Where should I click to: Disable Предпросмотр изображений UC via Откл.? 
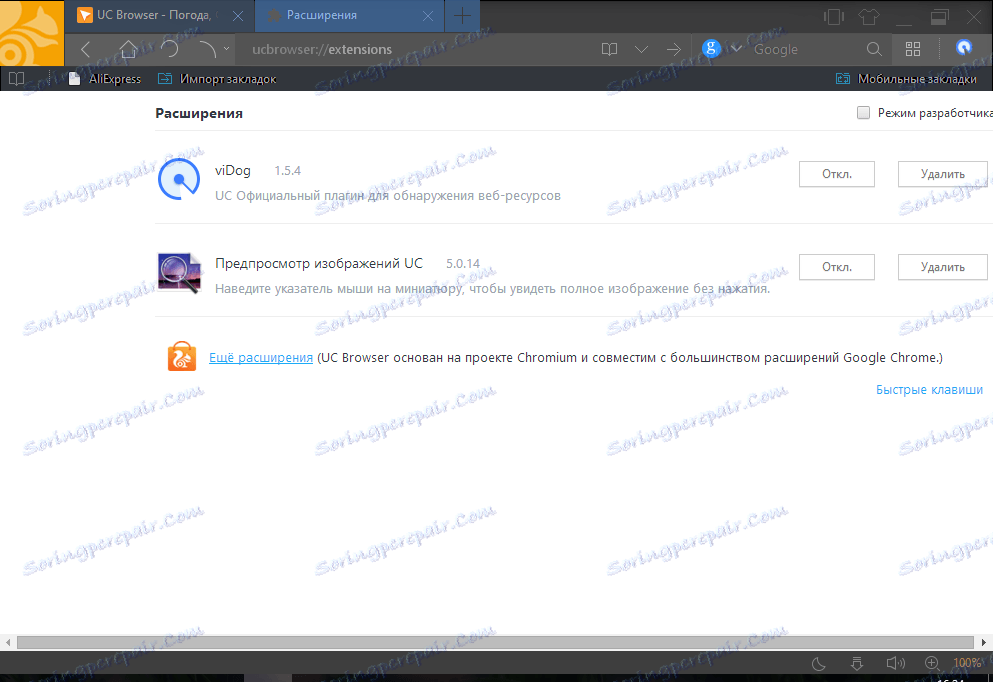pyautogui.click(x=837, y=267)
